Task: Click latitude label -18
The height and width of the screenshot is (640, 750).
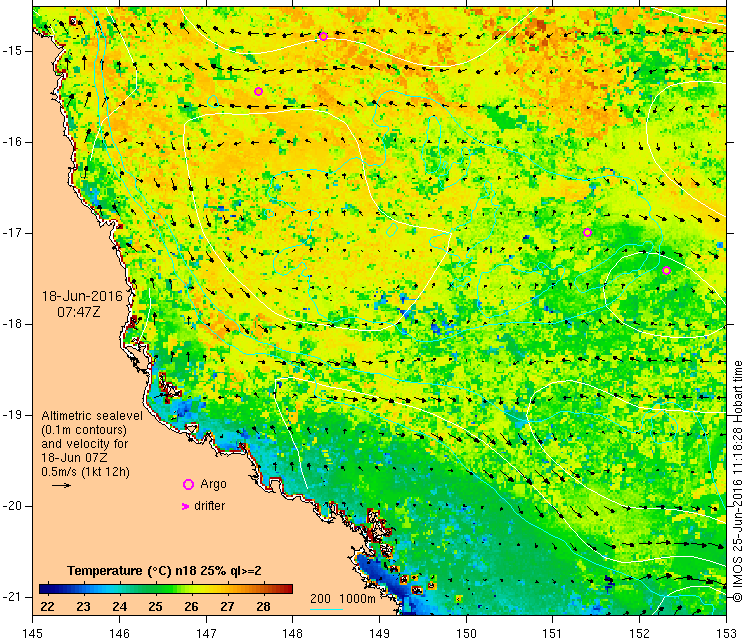Action: coord(11,324)
